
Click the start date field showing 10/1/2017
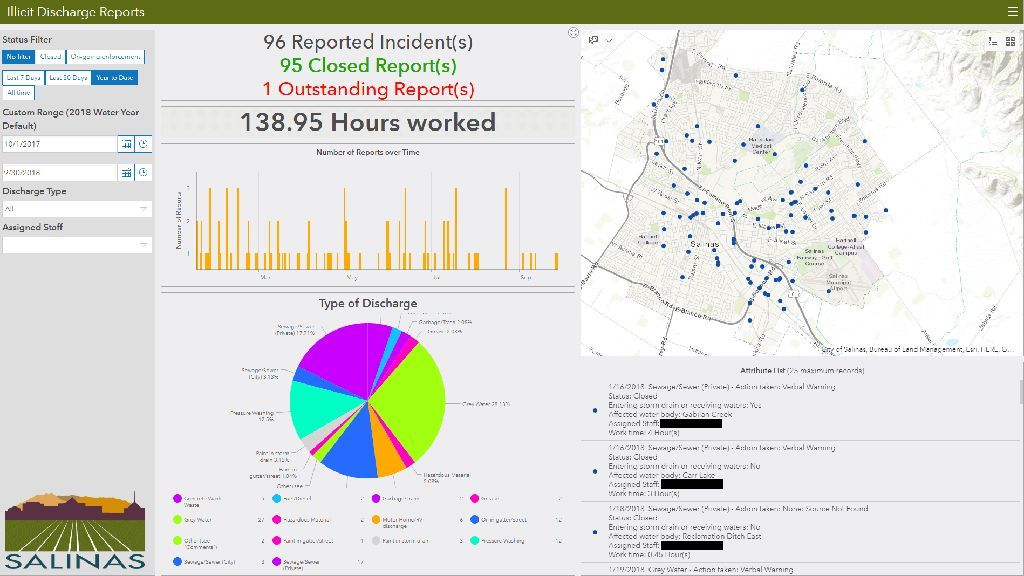point(58,144)
